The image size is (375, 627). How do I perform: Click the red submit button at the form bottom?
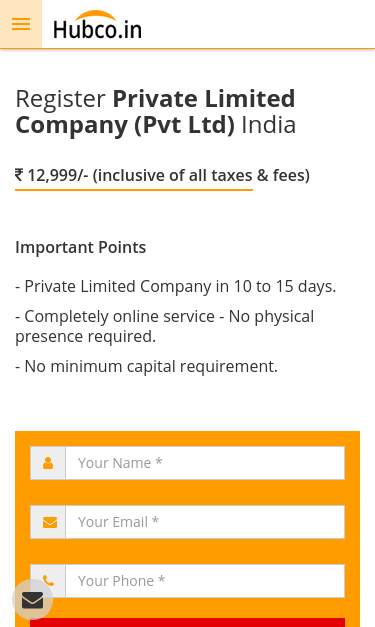coord(188,623)
